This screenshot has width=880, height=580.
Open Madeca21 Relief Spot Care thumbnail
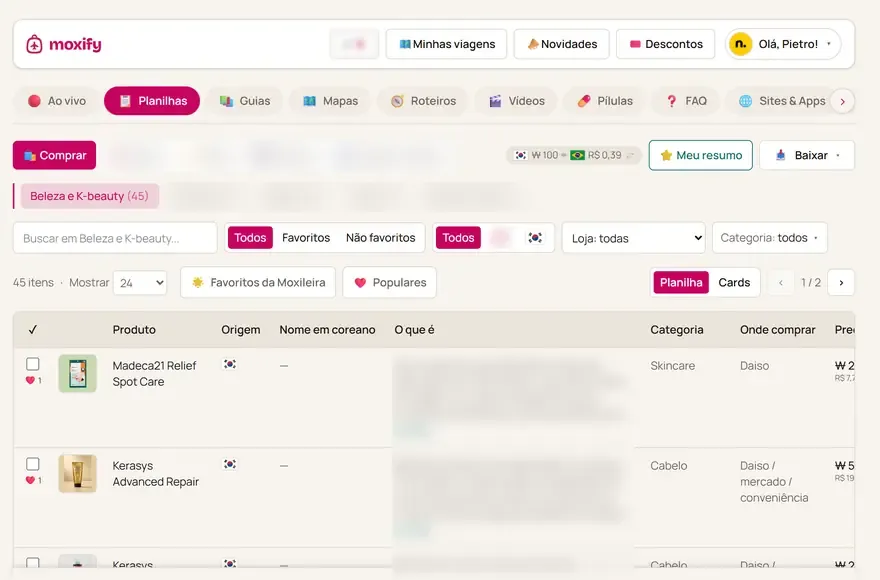pyautogui.click(x=77, y=373)
